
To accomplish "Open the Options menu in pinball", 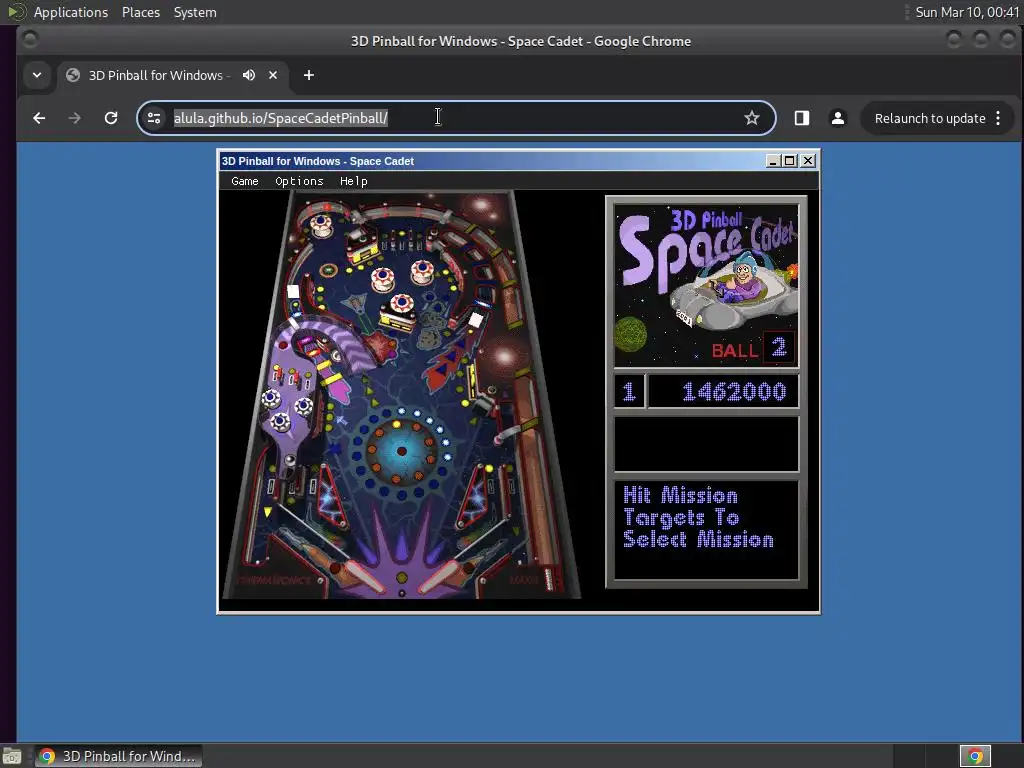I will click(x=299, y=181).
